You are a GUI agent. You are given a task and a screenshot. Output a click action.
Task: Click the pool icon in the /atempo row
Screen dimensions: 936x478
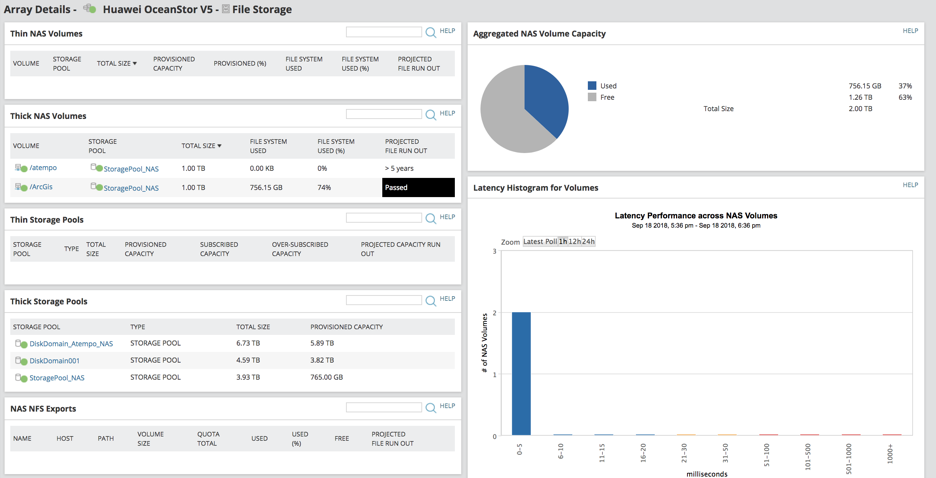click(96, 168)
